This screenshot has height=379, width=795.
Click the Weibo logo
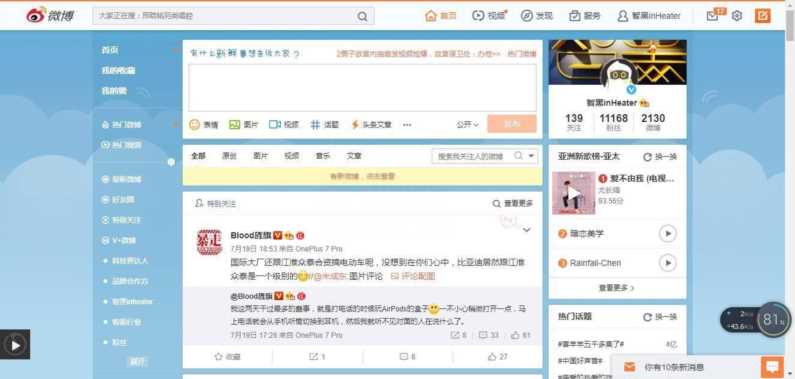click(50, 16)
